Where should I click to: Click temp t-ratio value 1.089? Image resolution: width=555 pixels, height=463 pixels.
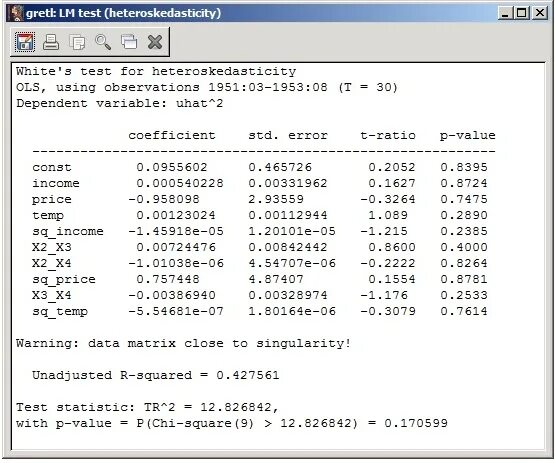[388, 215]
